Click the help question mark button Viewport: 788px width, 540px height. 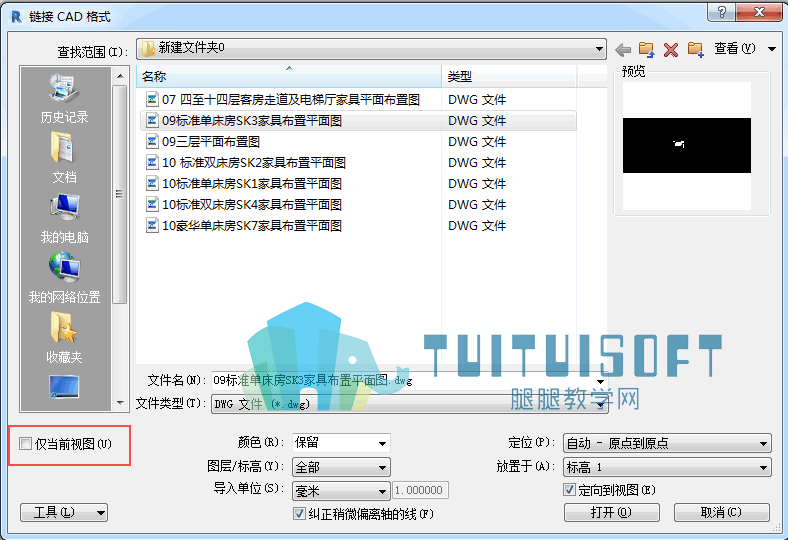point(721,12)
